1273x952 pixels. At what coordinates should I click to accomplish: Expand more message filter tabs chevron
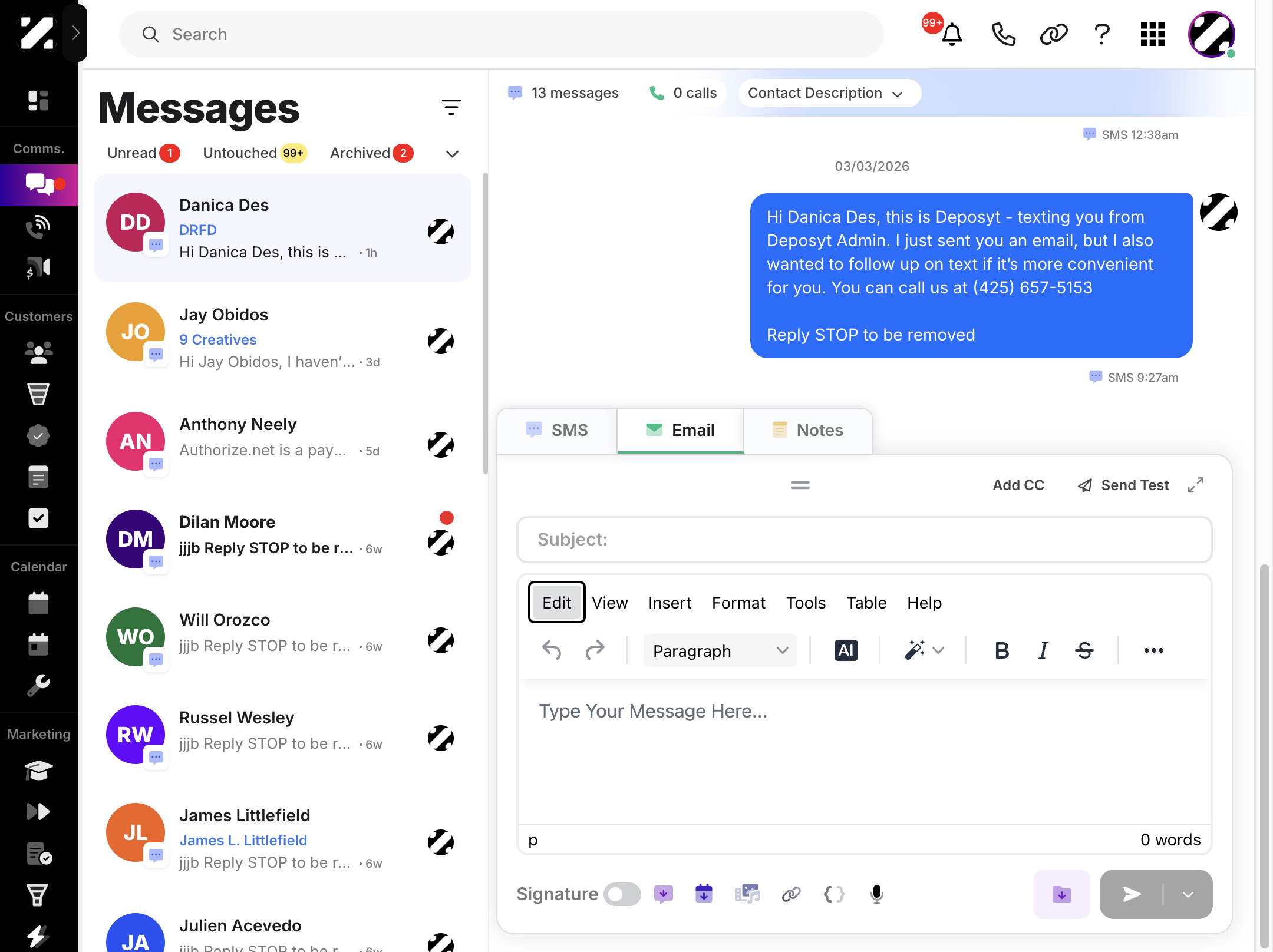click(452, 154)
